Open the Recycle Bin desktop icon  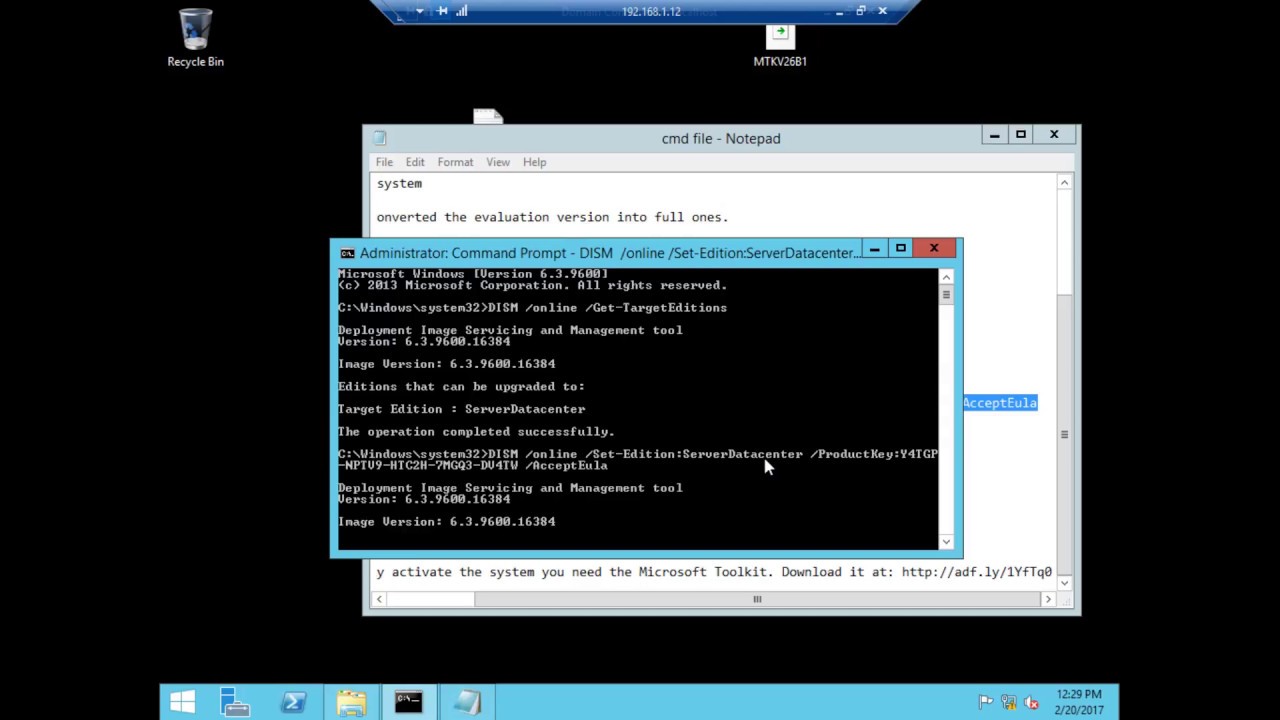click(195, 39)
